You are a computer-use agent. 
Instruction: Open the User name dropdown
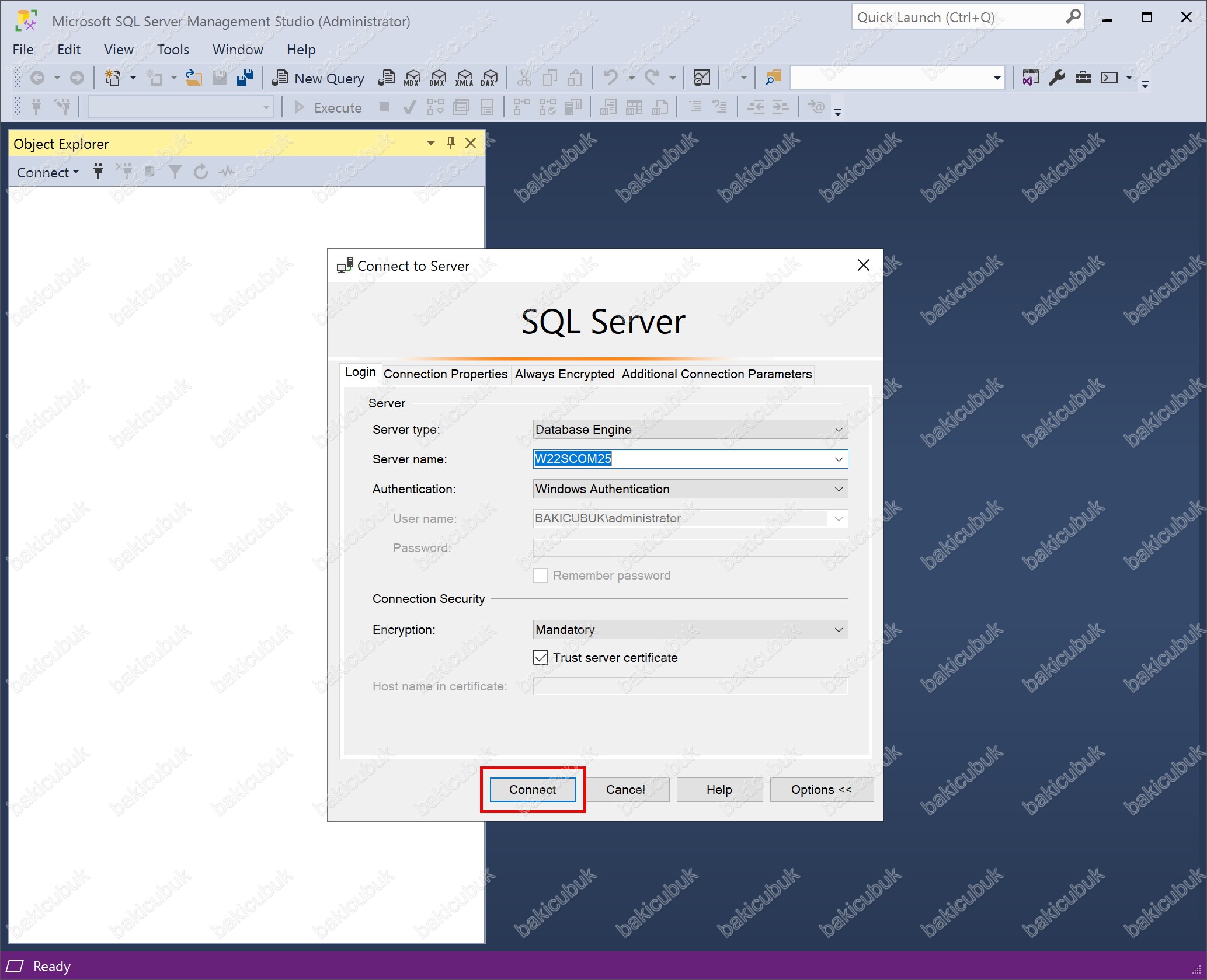(839, 518)
